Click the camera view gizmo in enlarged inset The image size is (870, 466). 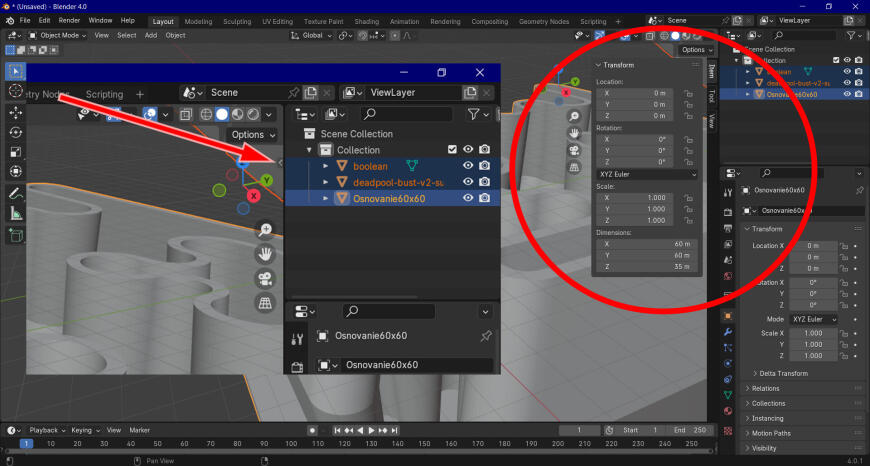pyautogui.click(x=266, y=278)
